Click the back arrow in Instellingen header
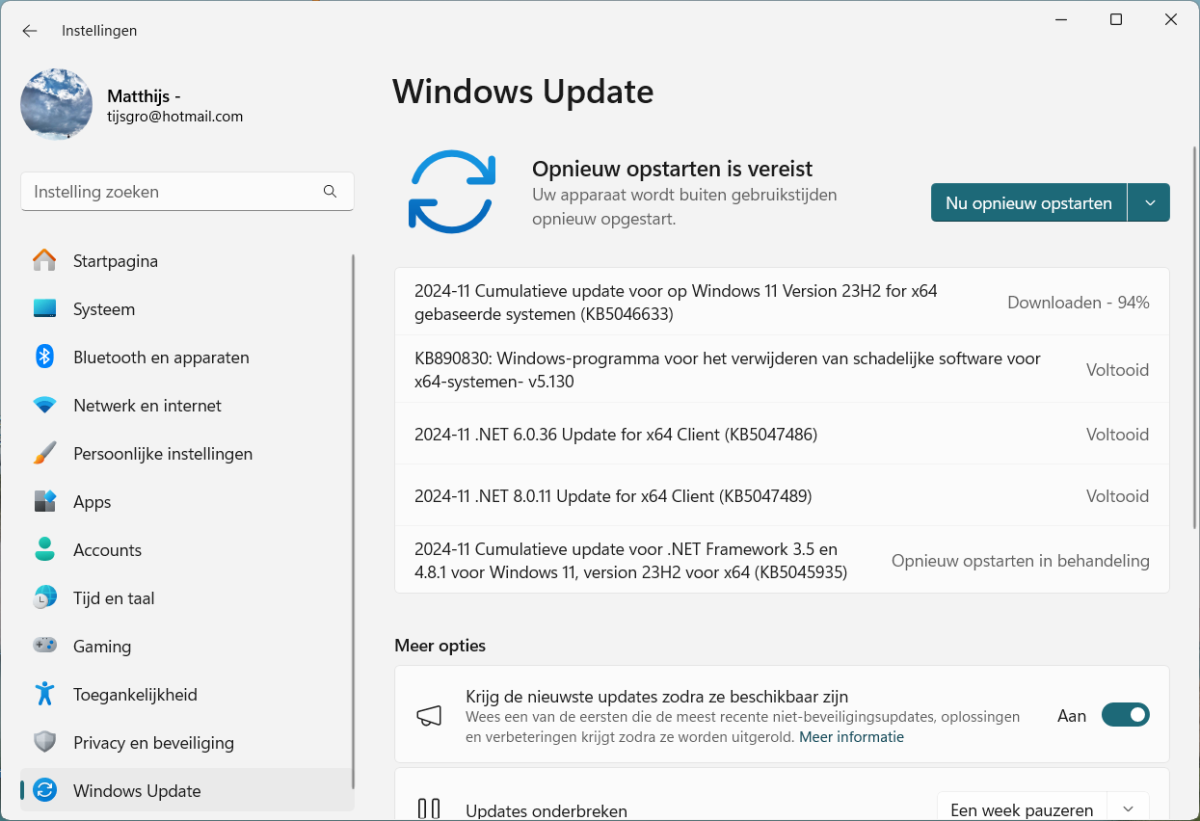This screenshot has height=821, width=1200. [30, 31]
